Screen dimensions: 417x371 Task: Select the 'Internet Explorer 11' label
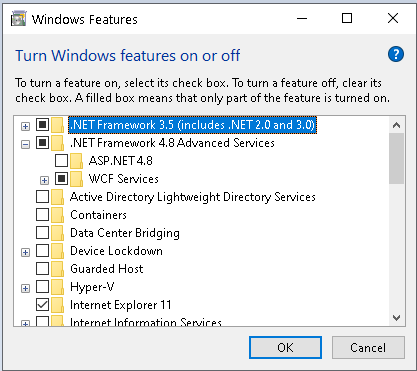[x=121, y=305]
